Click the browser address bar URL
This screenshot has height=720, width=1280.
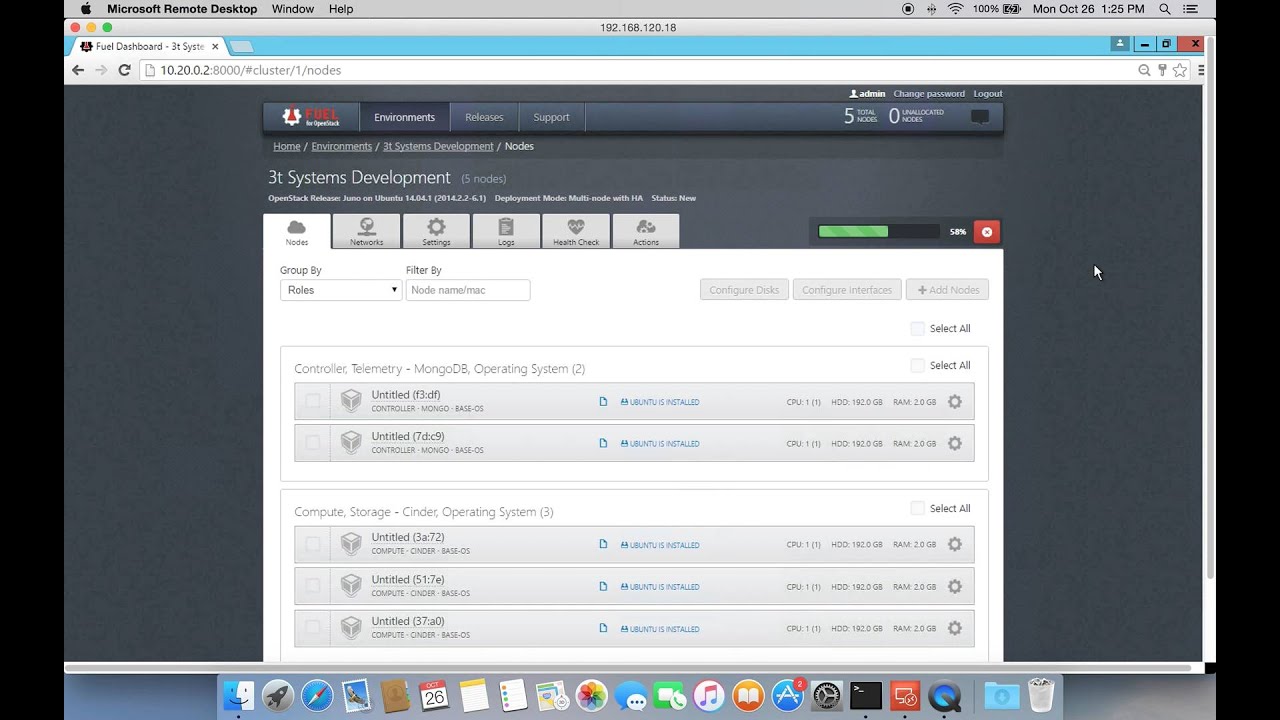[251, 70]
